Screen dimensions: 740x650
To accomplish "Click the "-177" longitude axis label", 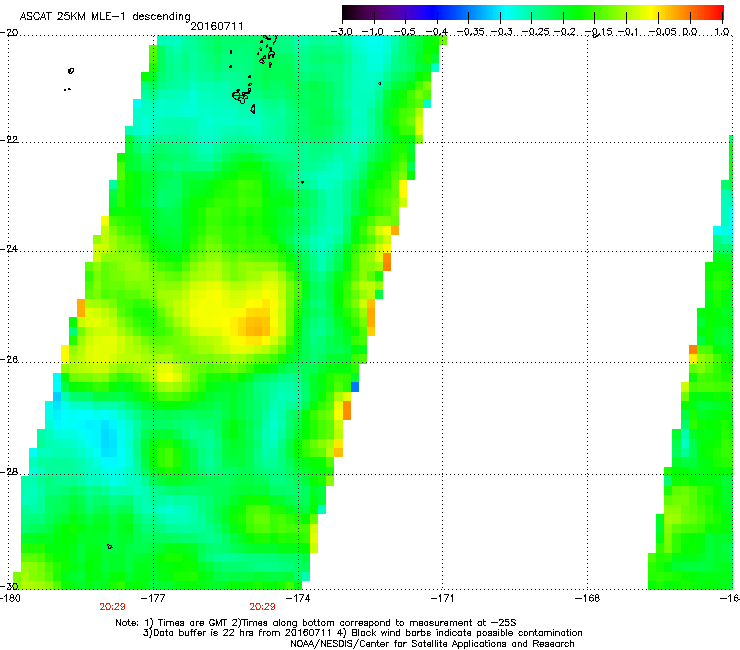I will [x=153, y=598].
